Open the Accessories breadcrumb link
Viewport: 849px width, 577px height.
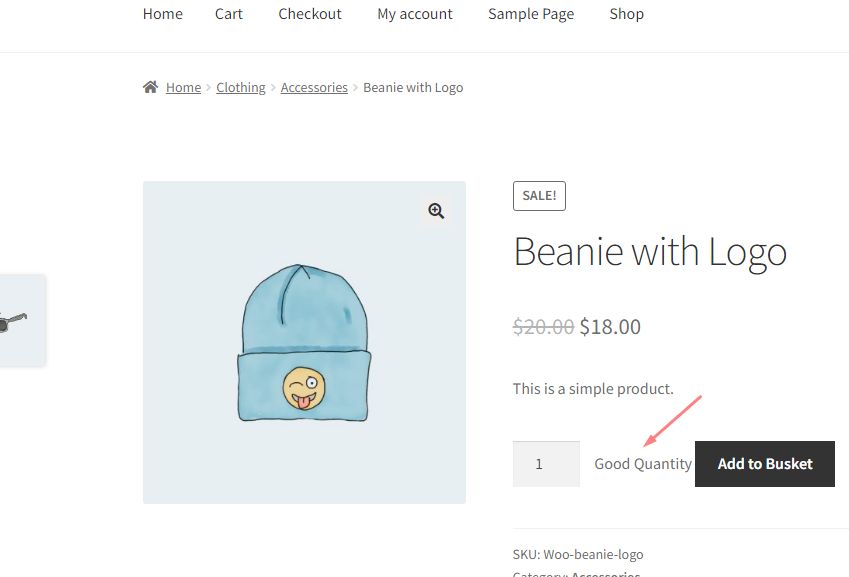pyautogui.click(x=314, y=88)
